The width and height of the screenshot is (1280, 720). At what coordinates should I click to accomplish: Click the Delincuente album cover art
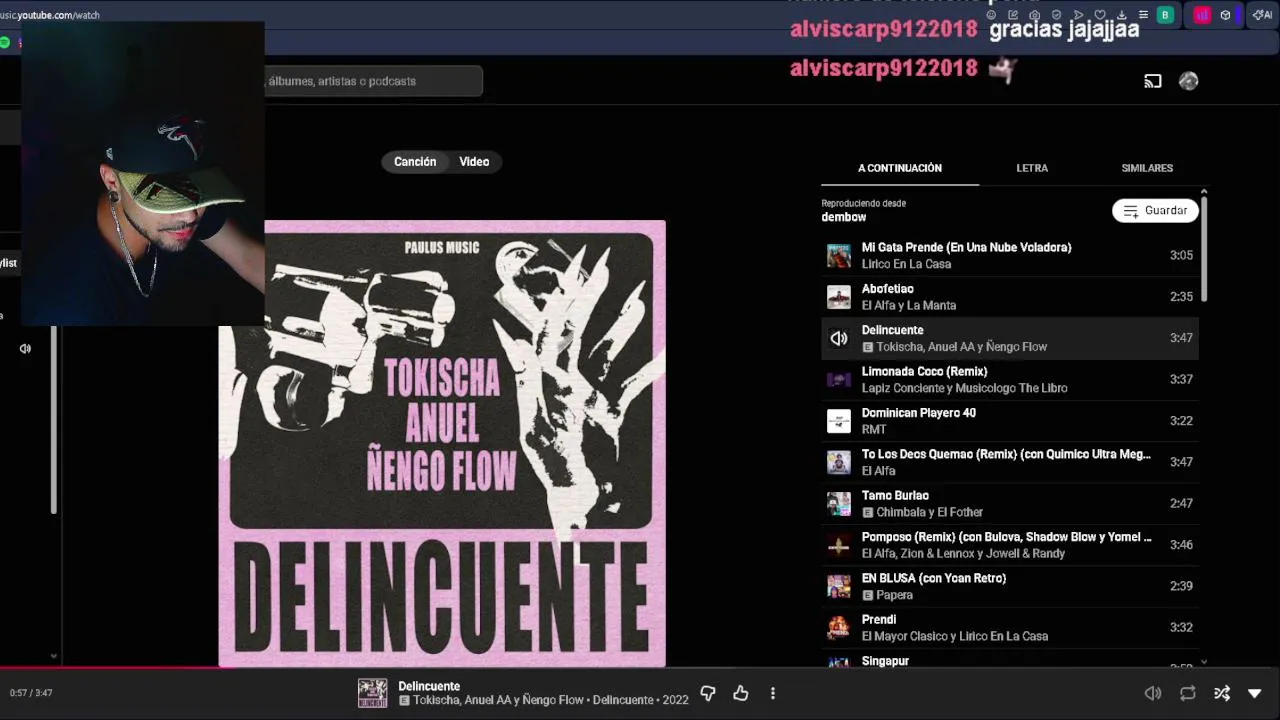pyautogui.click(x=442, y=443)
